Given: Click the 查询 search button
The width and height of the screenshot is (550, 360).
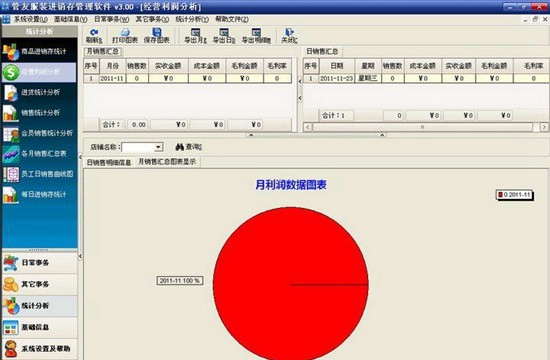Looking at the screenshot, I should coord(189,147).
